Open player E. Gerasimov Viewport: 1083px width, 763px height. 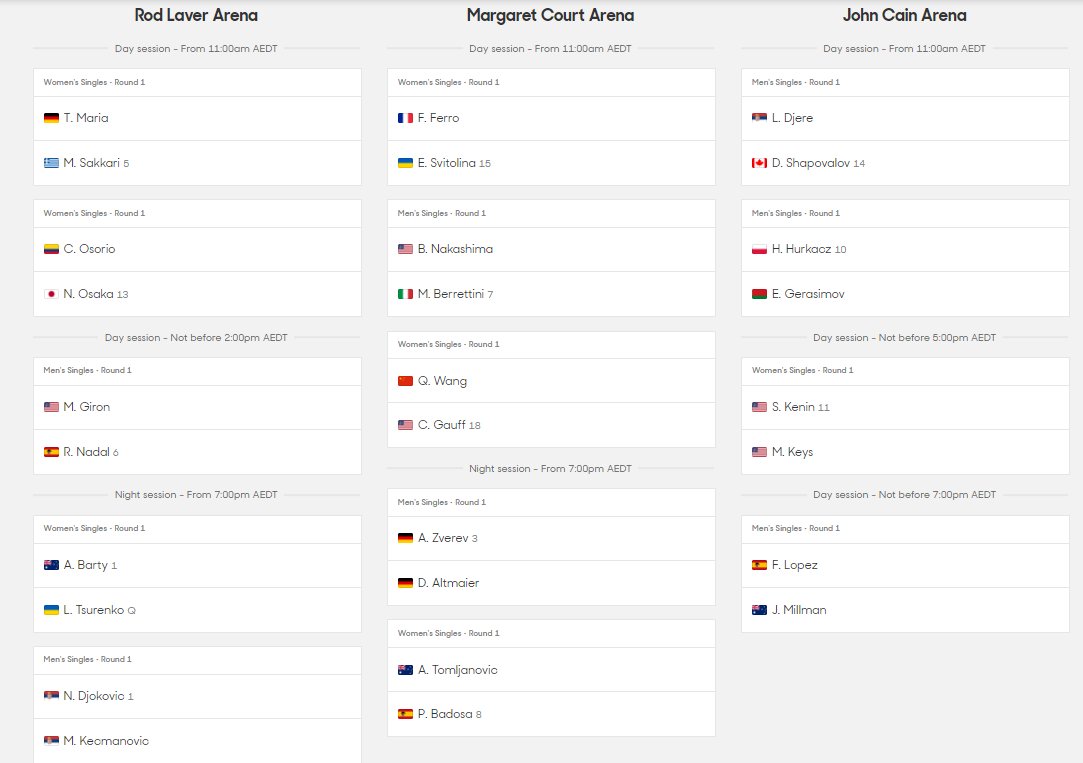coord(808,294)
